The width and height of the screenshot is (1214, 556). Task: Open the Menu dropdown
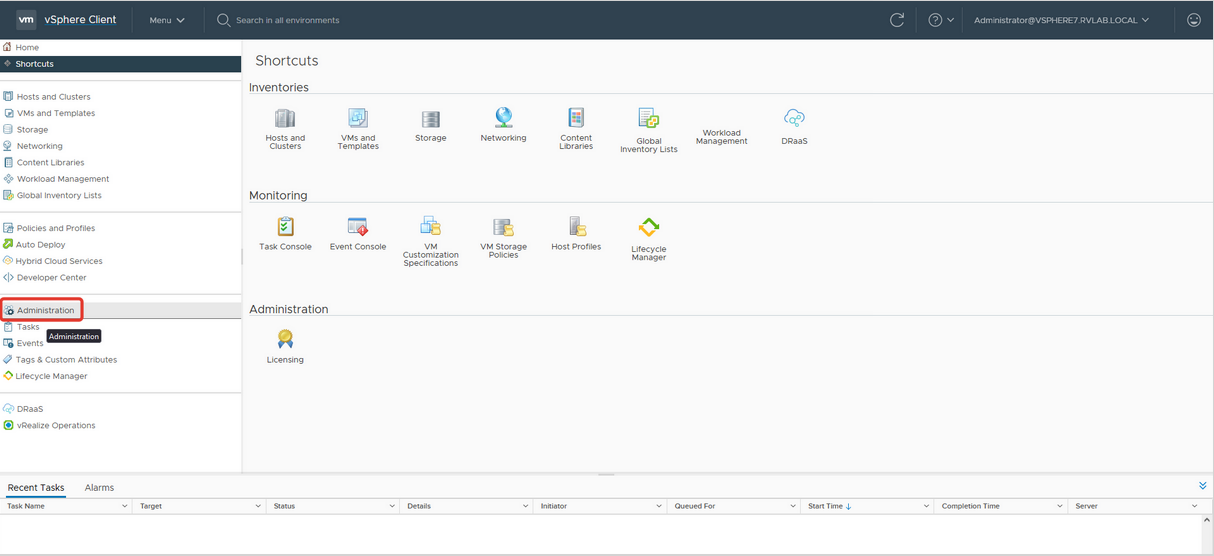pyautogui.click(x=167, y=20)
